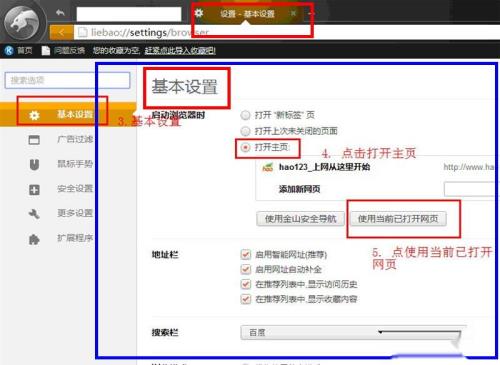This screenshot has width=500, height=365.
Task: Close the 设置-基本设置 tab
Action: tap(293, 13)
